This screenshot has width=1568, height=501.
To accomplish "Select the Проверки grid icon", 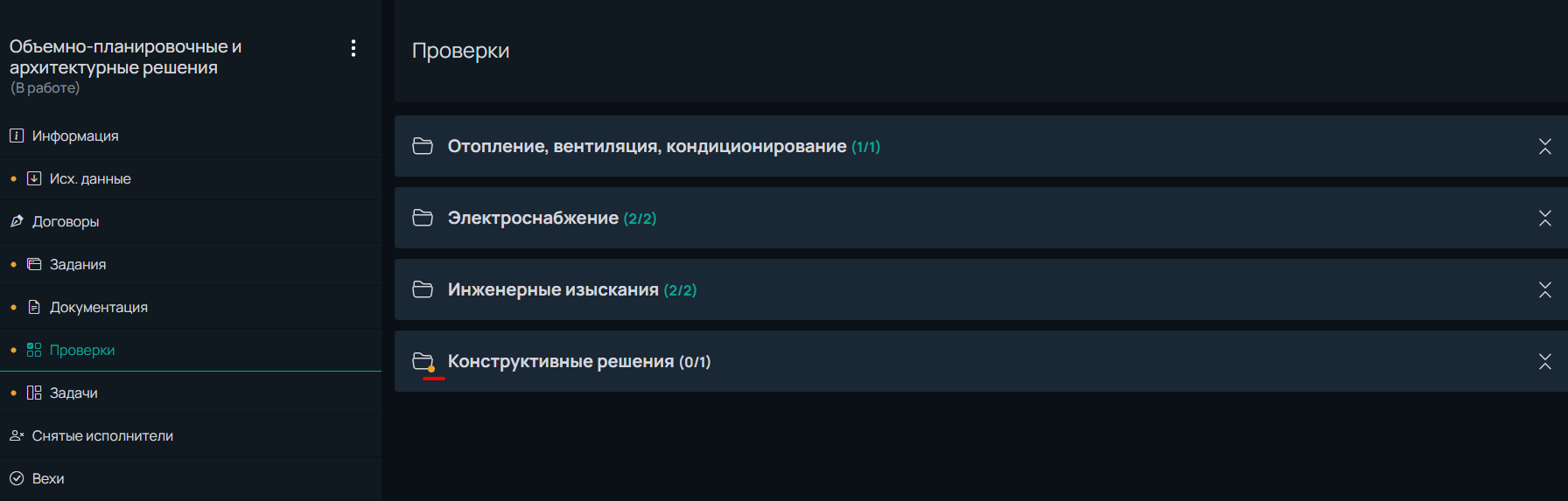I will [34, 350].
